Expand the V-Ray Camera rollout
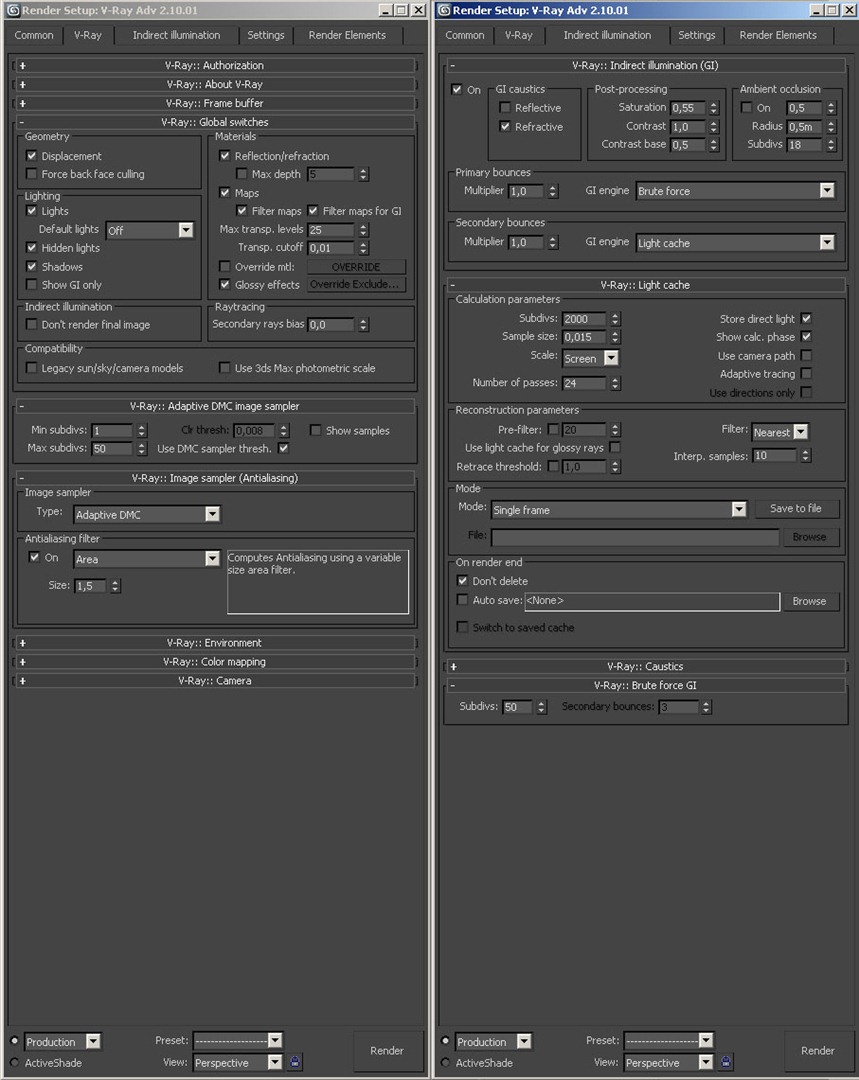Screen dimensions: 859x1080 (x=214, y=681)
